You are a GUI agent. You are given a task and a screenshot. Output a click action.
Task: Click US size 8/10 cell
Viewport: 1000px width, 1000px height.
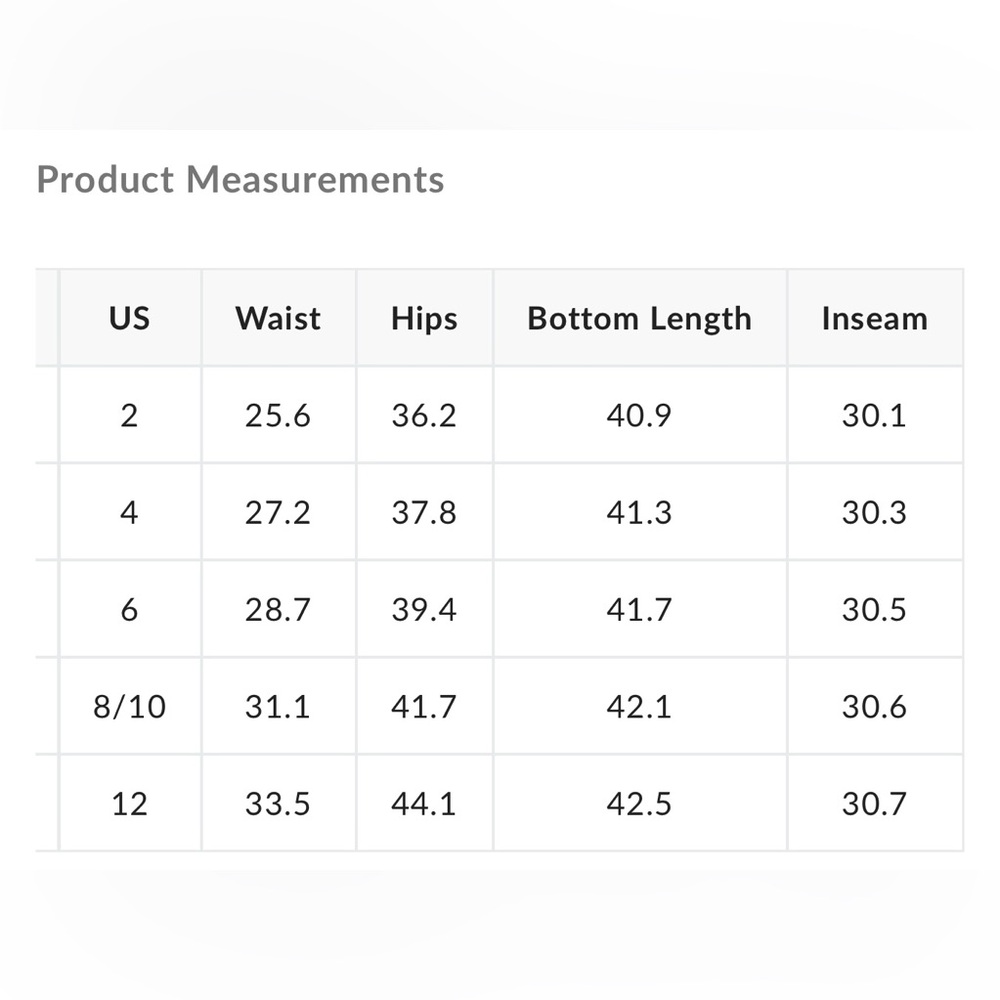(129, 706)
